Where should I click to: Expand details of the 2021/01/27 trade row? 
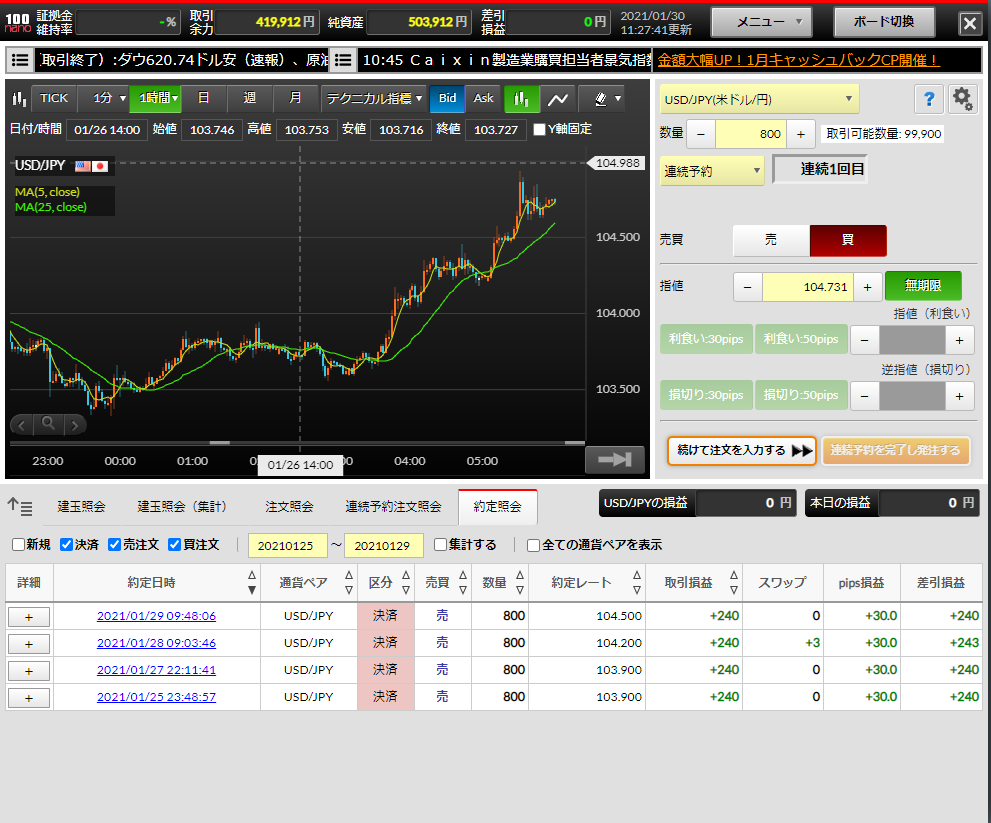point(29,671)
